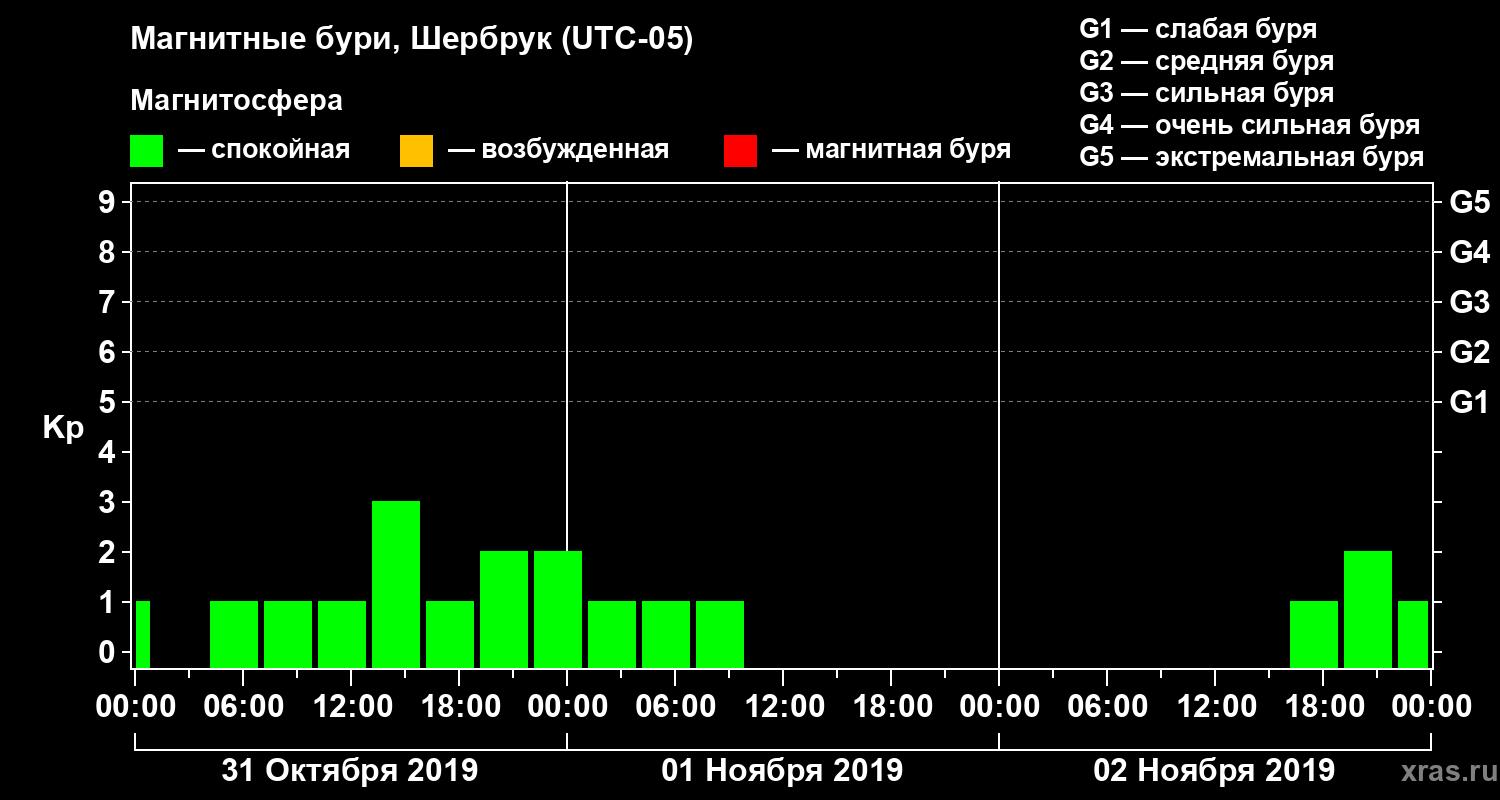This screenshot has height=800, width=1500.
Task: Click 'G4 — очень сильная буря' legend line
Action: coord(1249,125)
